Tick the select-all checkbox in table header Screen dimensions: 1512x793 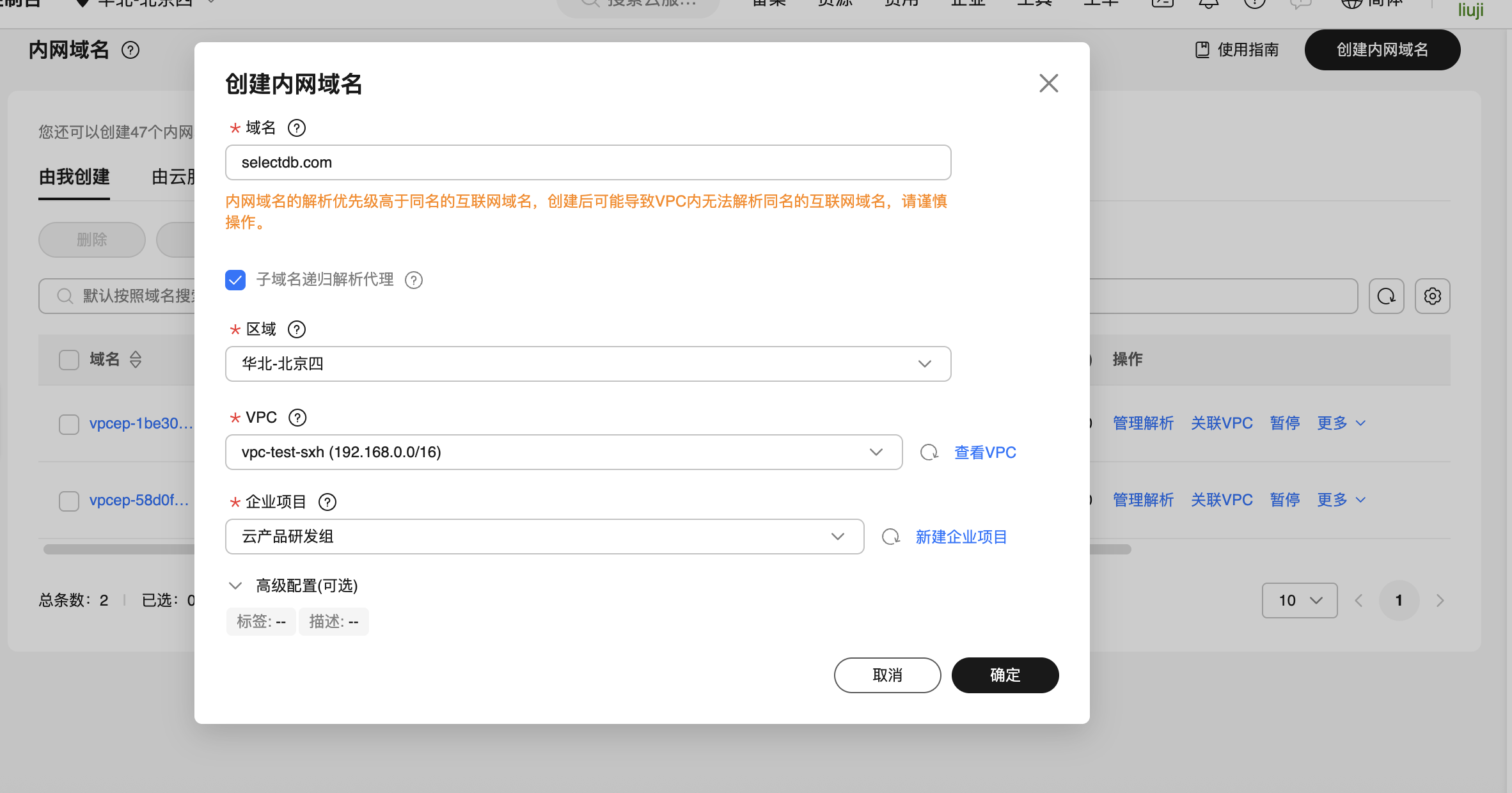click(69, 359)
